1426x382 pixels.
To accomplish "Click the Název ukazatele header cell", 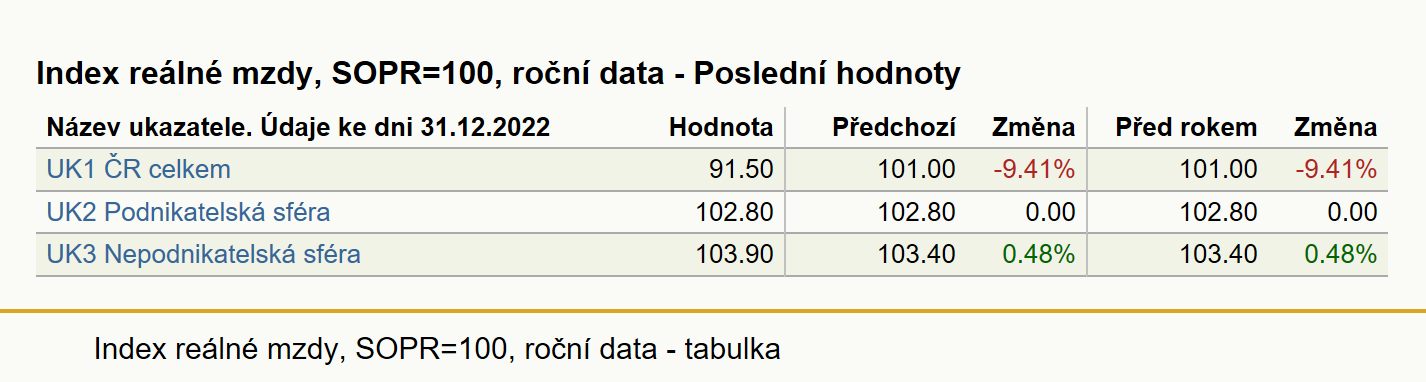I will [298, 127].
